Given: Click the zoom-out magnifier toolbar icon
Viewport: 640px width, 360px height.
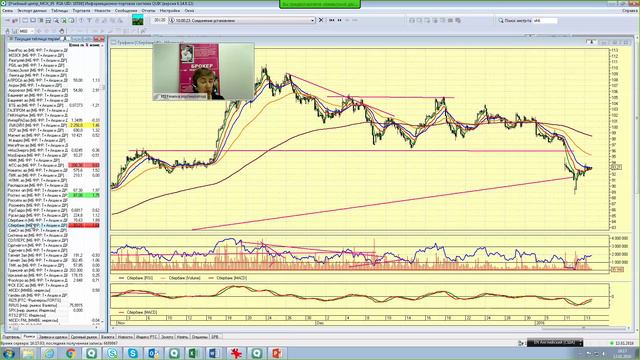Looking at the screenshot, I should click(64, 20).
